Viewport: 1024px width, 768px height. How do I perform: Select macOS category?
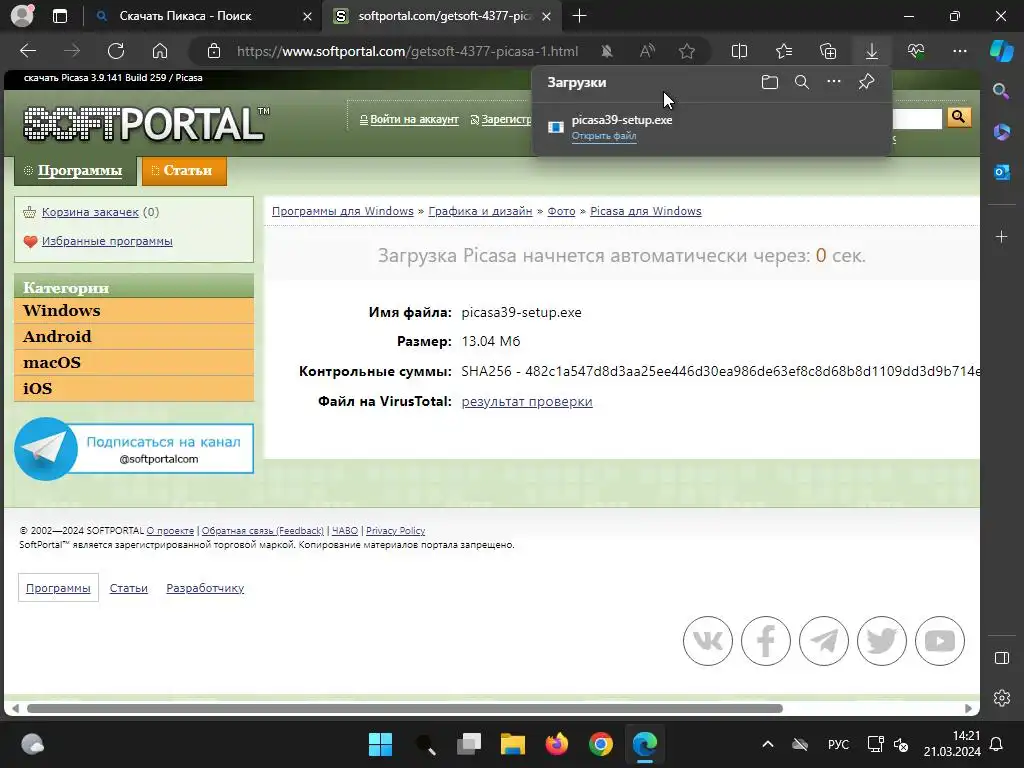[x=134, y=362]
